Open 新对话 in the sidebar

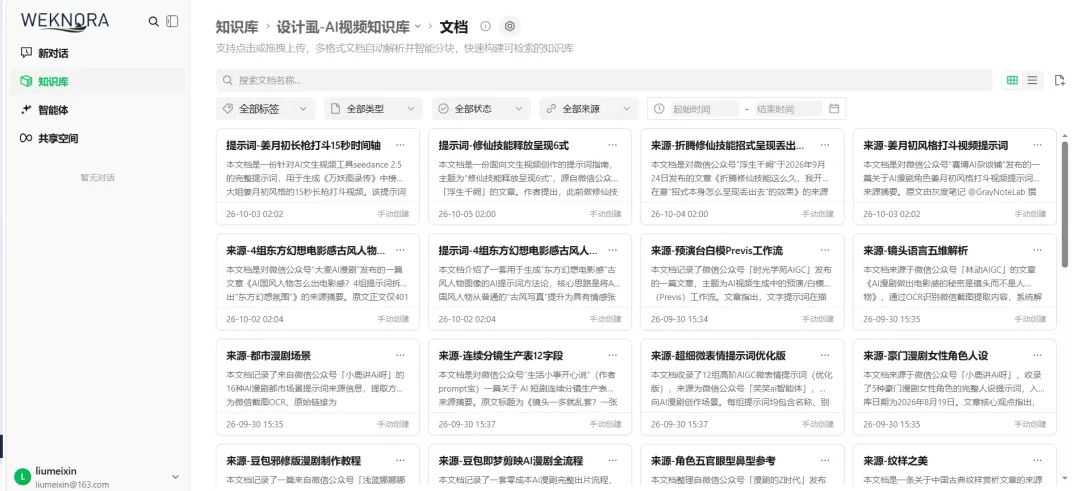coord(98,53)
